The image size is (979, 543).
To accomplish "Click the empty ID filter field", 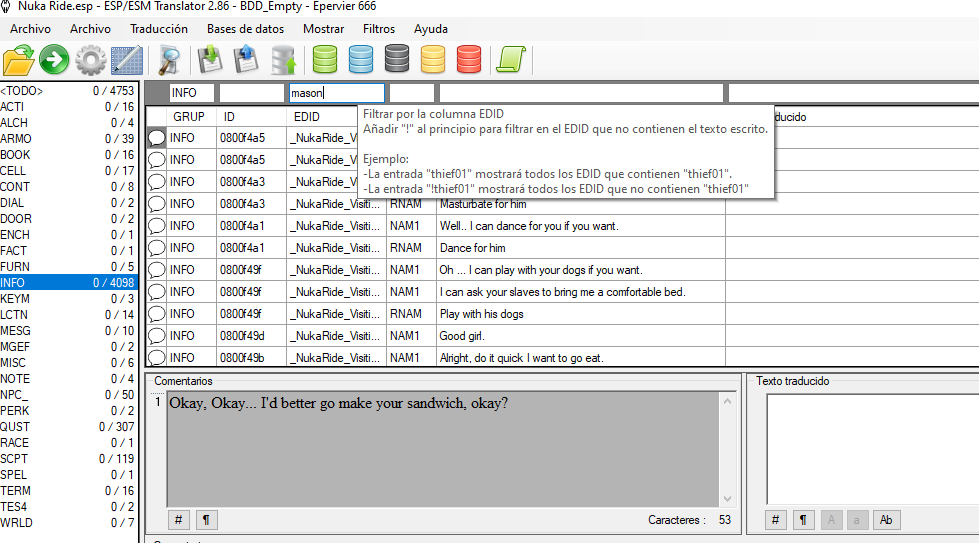I will coord(252,93).
